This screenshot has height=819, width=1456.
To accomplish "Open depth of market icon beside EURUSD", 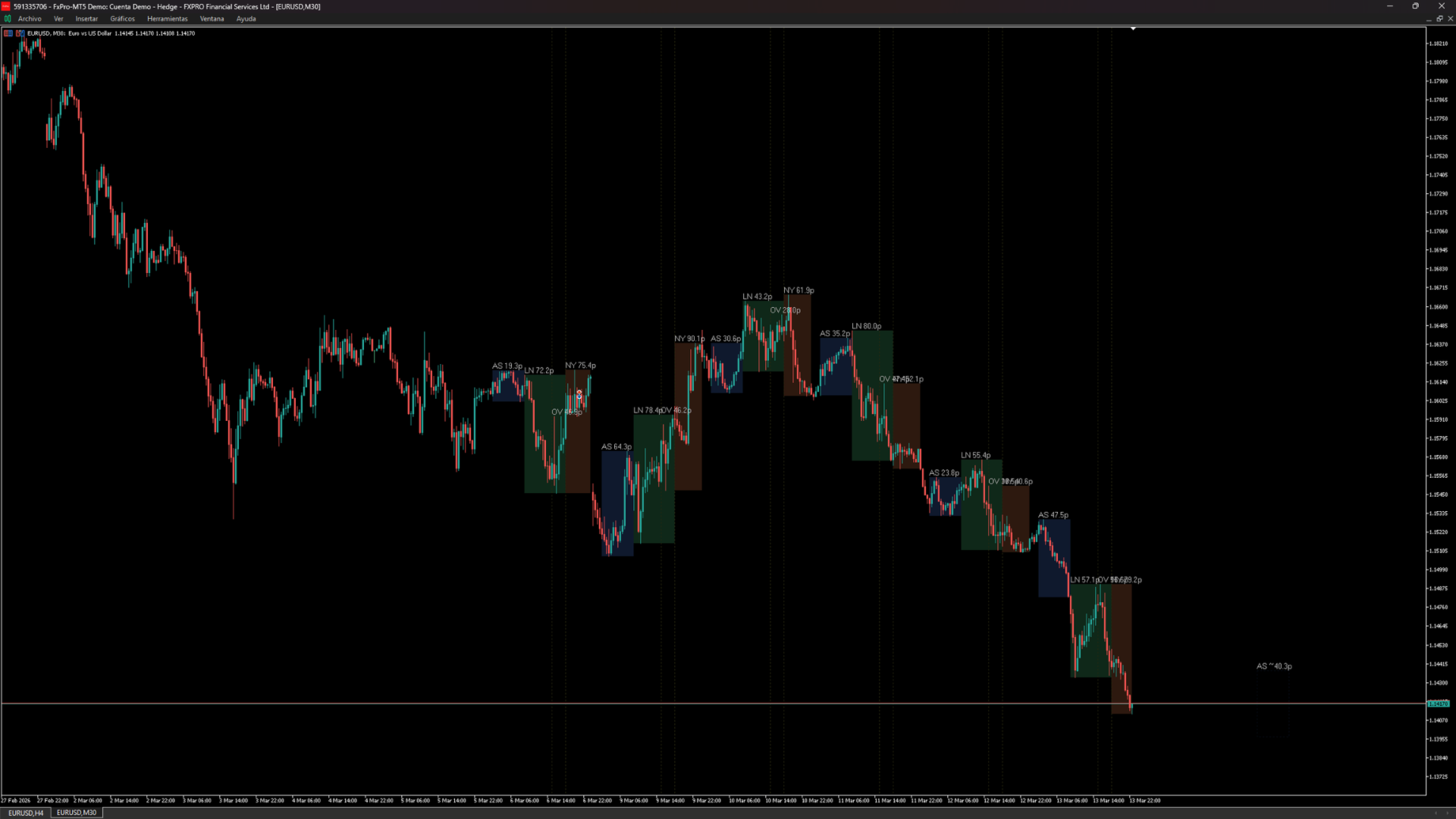I will pyautogui.click(x=20, y=33).
